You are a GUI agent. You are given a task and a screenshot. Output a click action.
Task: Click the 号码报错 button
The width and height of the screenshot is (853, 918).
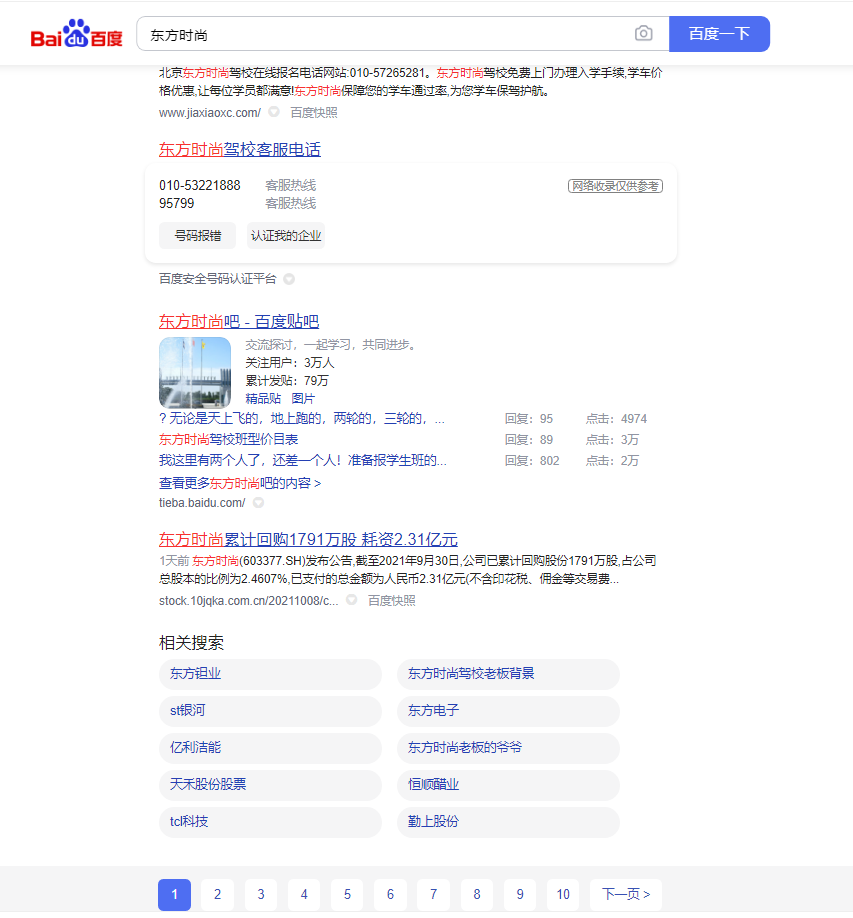197,236
